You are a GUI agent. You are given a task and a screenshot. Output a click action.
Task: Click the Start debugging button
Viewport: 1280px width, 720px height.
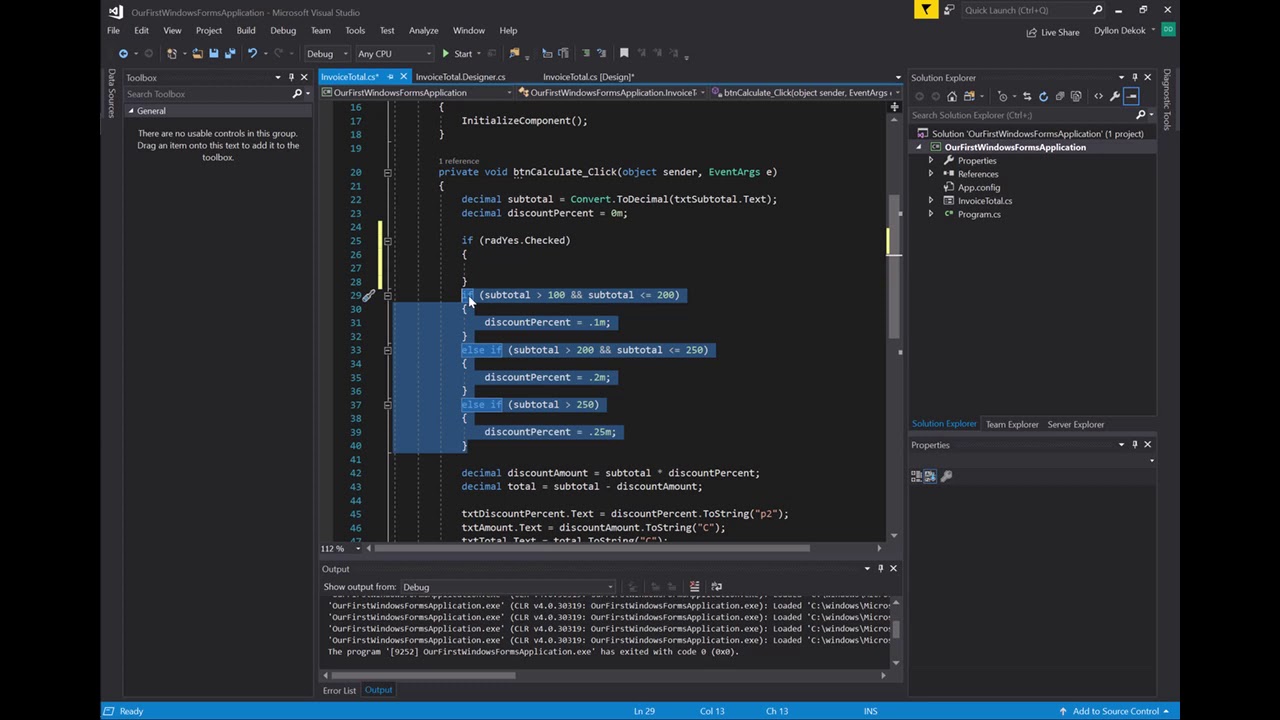click(x=457, y=53)
